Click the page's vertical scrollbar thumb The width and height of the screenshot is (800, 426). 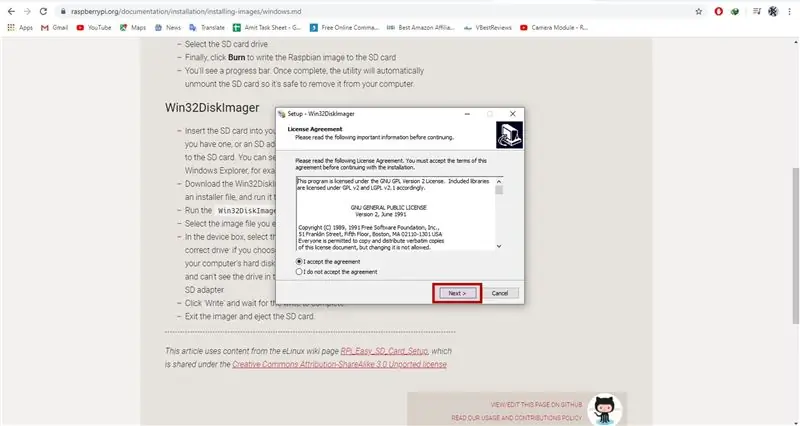tap(795, 245)
